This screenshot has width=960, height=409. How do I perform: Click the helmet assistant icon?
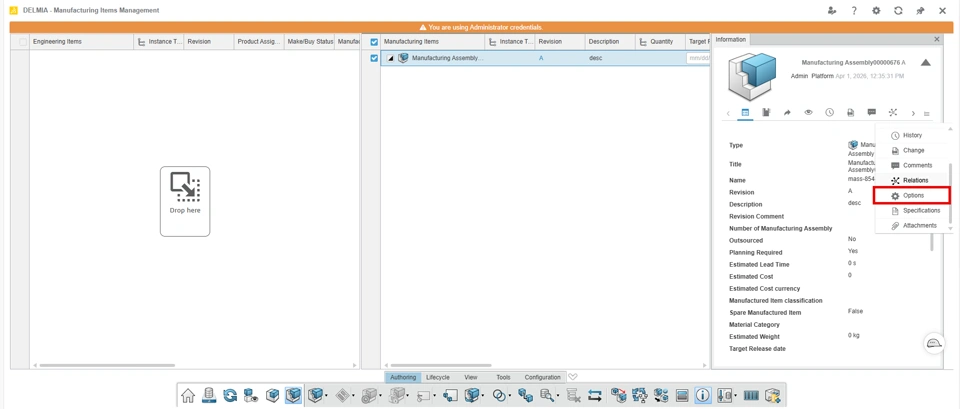934,343
